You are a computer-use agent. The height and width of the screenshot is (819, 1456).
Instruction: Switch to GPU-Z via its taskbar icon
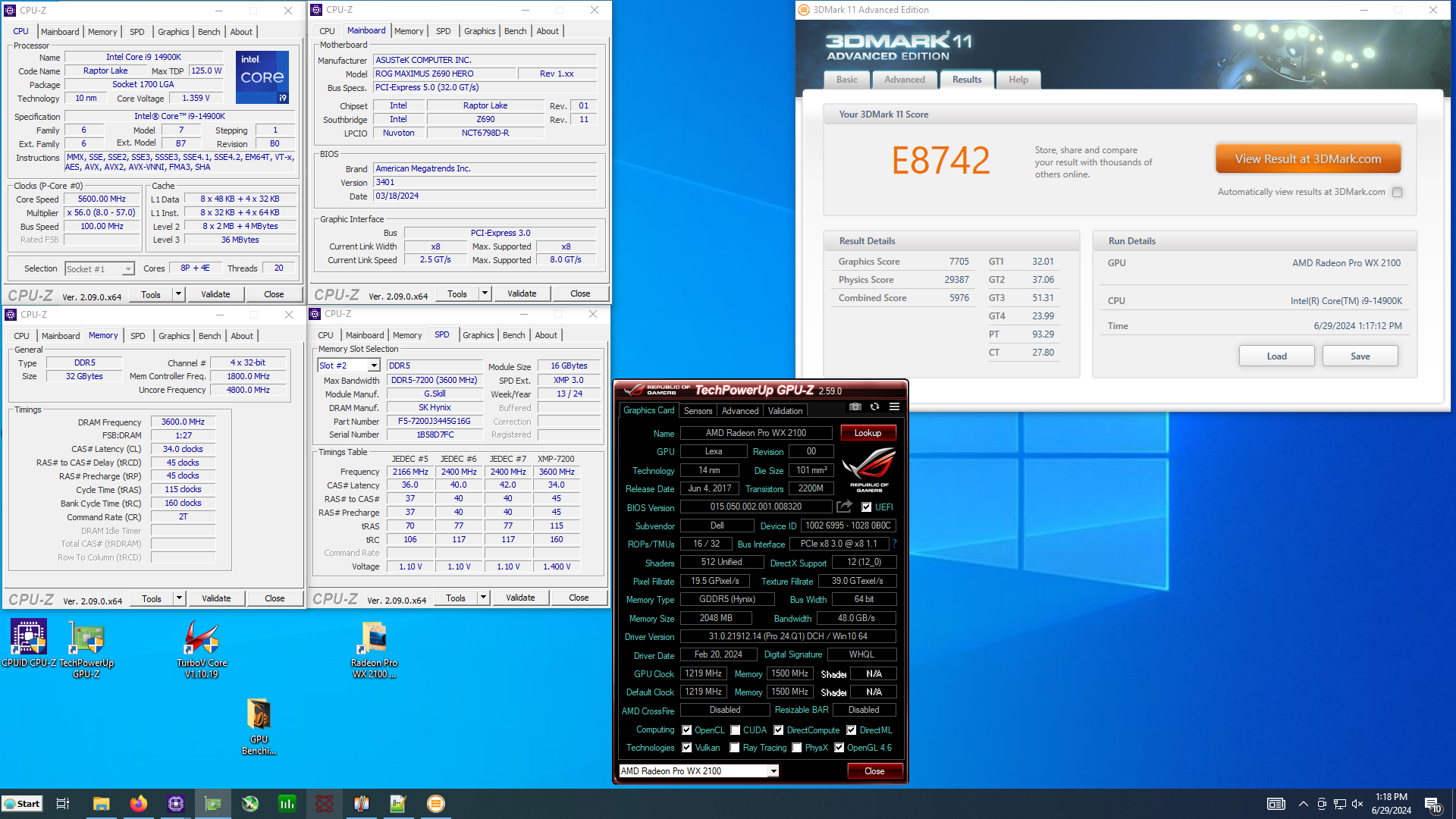click(x=213, y=804)
